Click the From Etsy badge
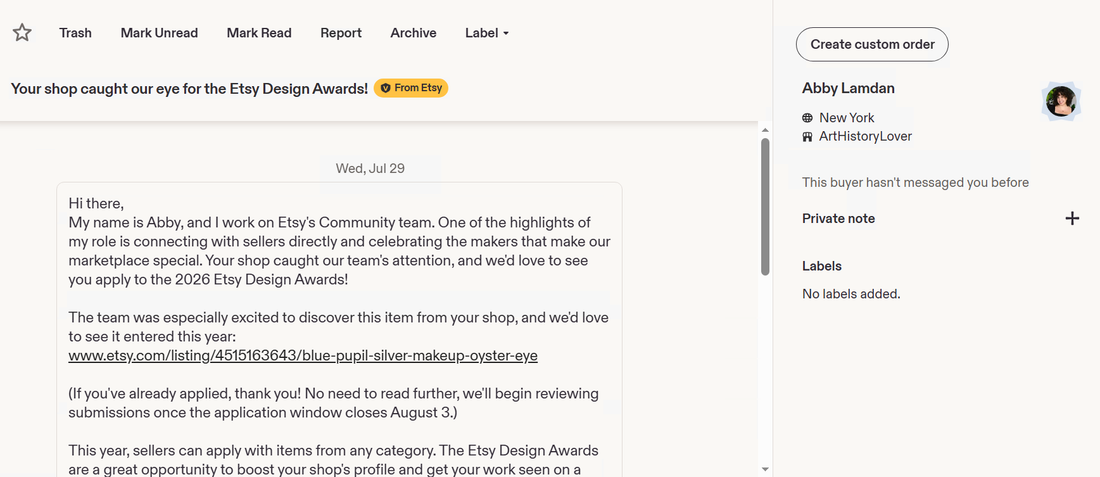This screenshot has height=477, width=1100. click(411, 88)
